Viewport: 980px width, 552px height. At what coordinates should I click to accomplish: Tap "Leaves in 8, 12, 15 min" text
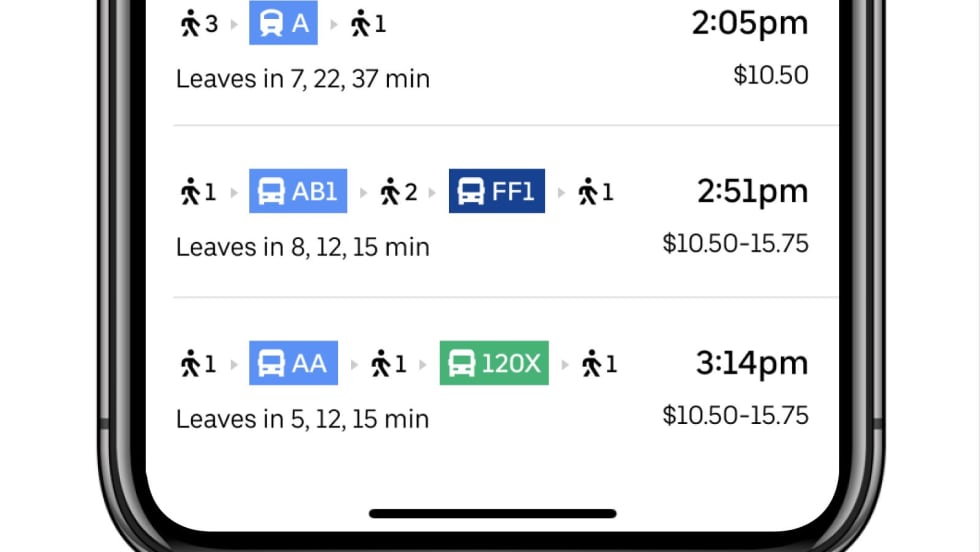point(303,246)
